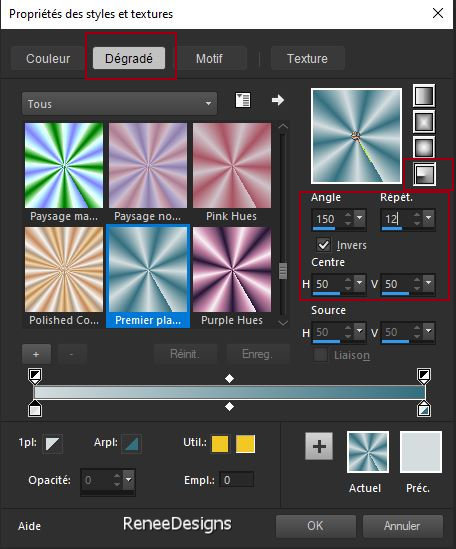This screenshot has height=549, width=456.
Task: Click the first yellow Util. color swatch
Action: coord(220,444)
